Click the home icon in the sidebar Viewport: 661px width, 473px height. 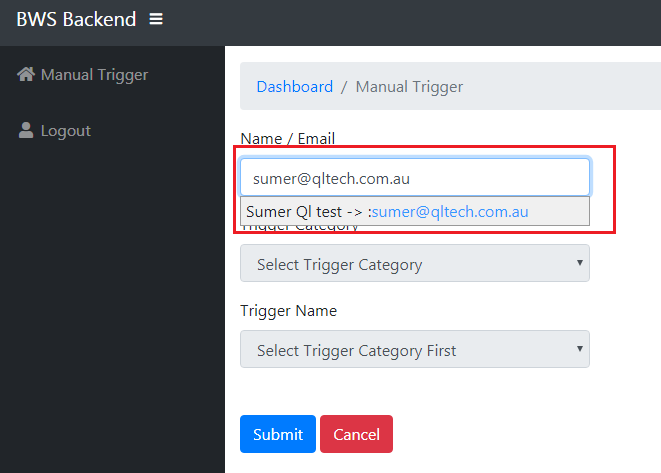pyautogui.click(x=26, y=75)
